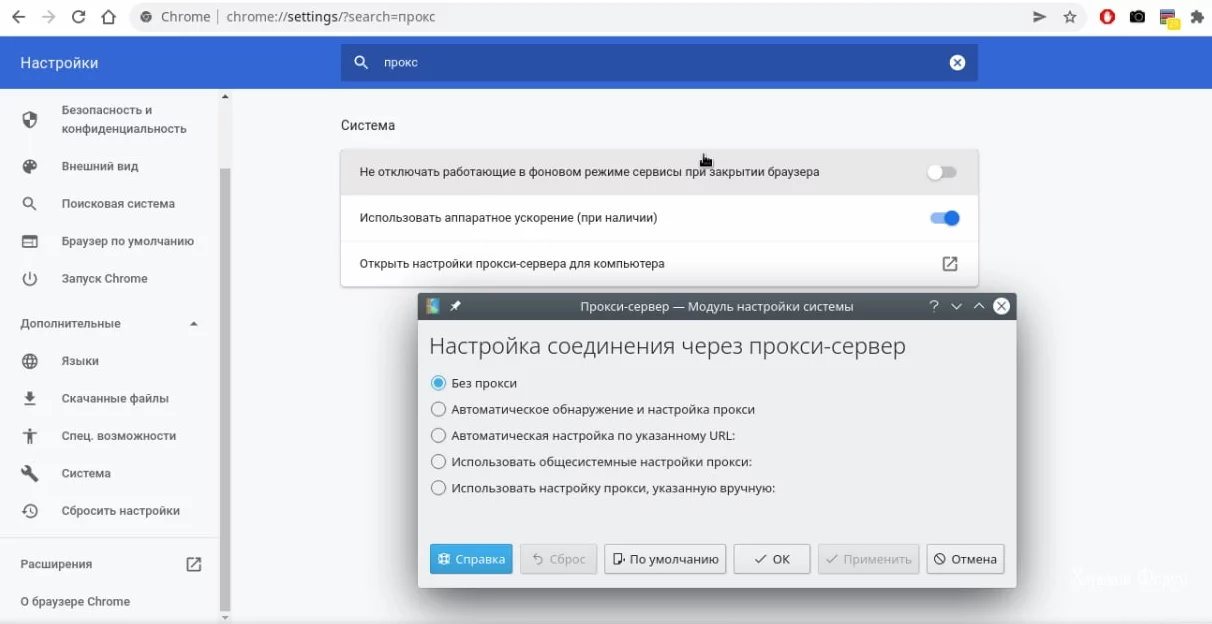Open Security and privacy shield section
This screenshot has height=624, width=1212.
[108, 119]
